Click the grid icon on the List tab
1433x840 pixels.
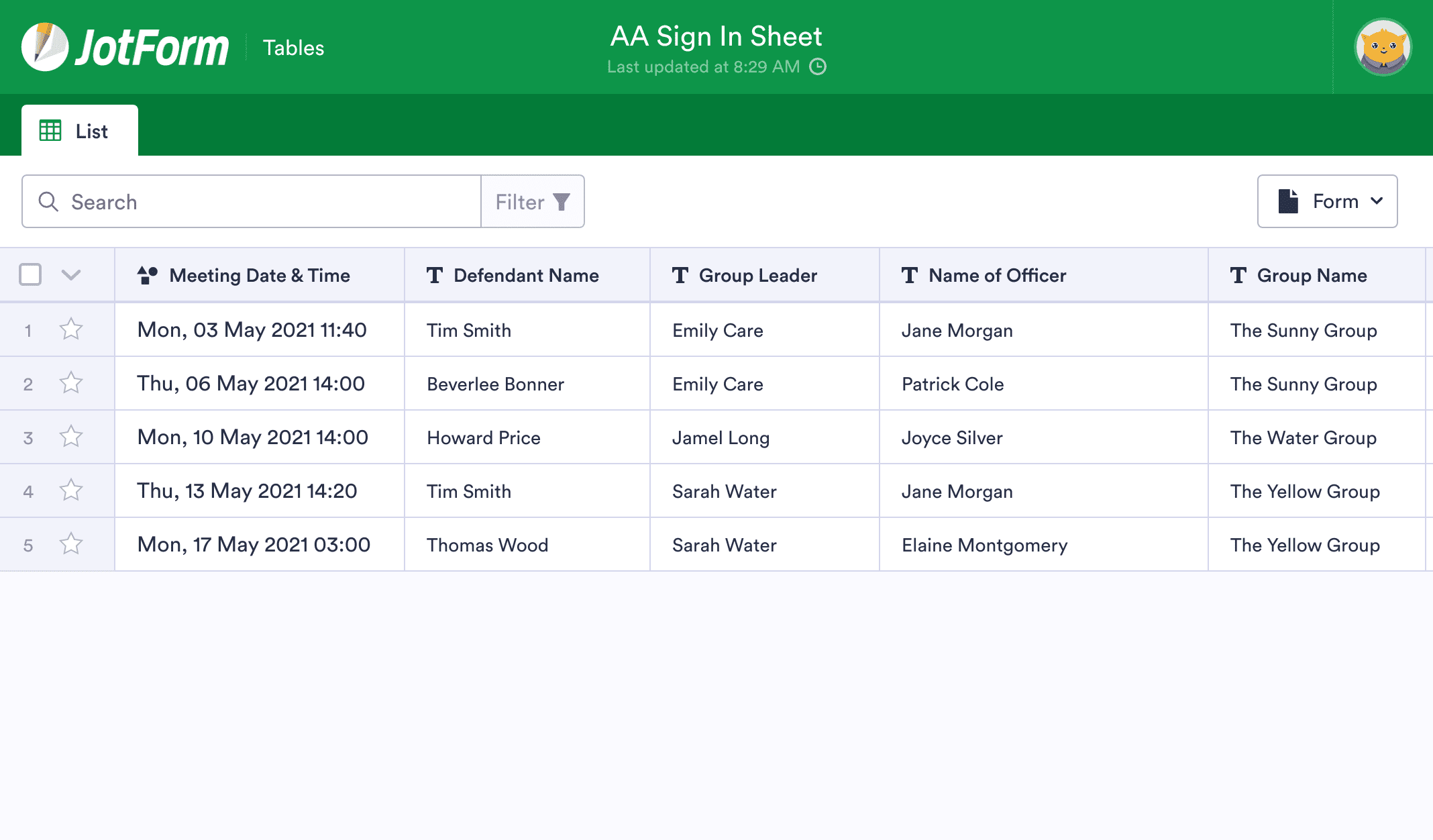(52, 130)
